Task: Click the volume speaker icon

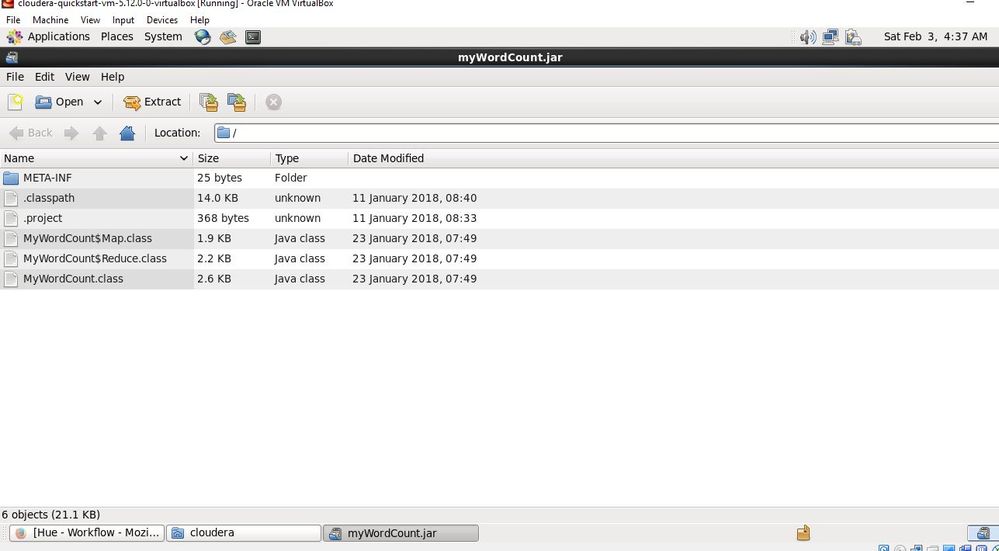Action: 808,37
